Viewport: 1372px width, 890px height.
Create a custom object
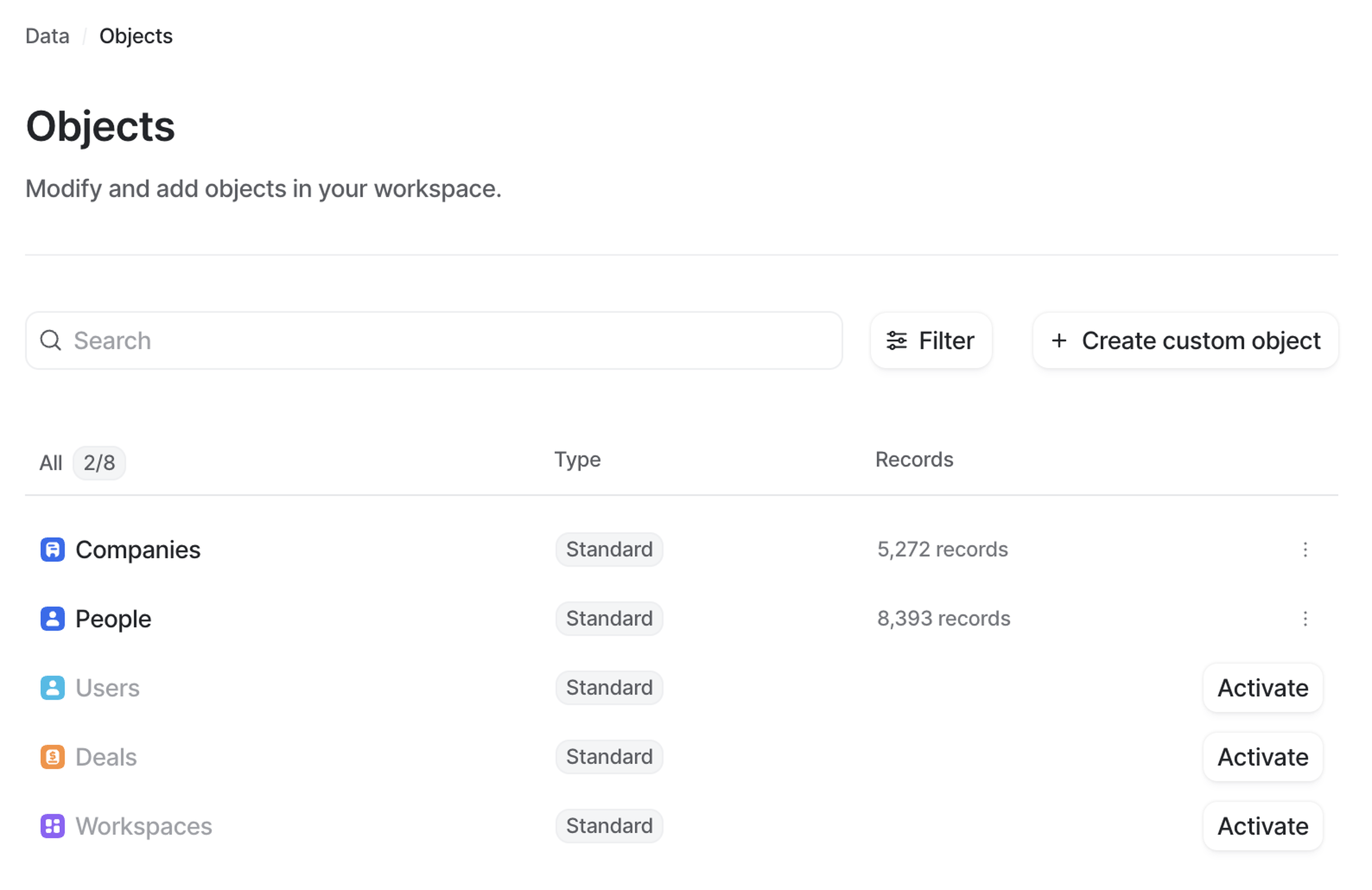click(x=1185, y=340)
